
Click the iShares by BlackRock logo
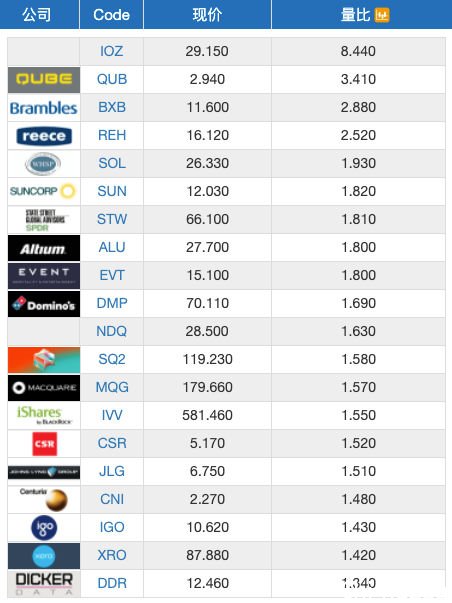(44, 415)
